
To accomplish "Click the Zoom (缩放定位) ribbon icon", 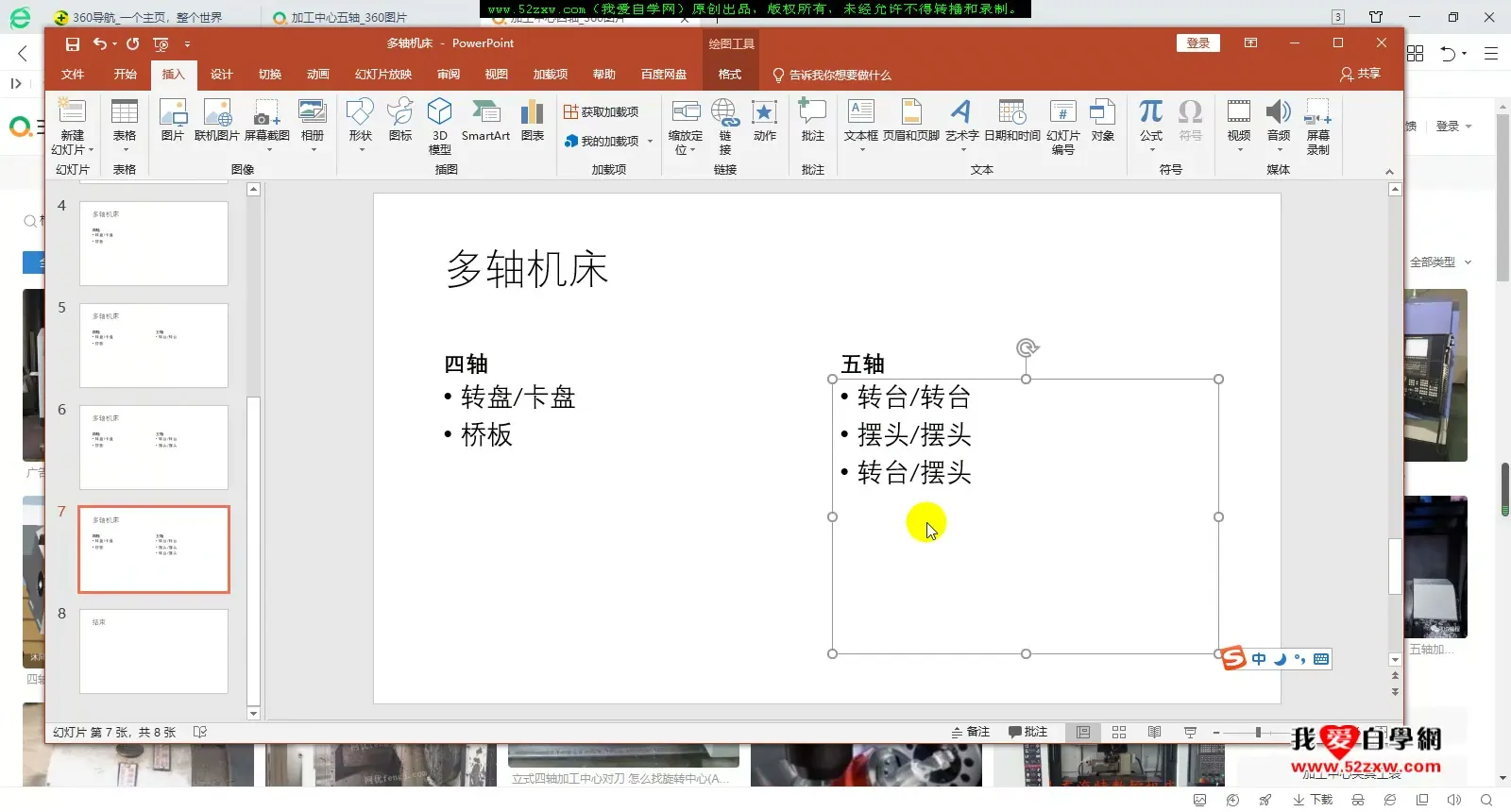I will tap(686, 126).
